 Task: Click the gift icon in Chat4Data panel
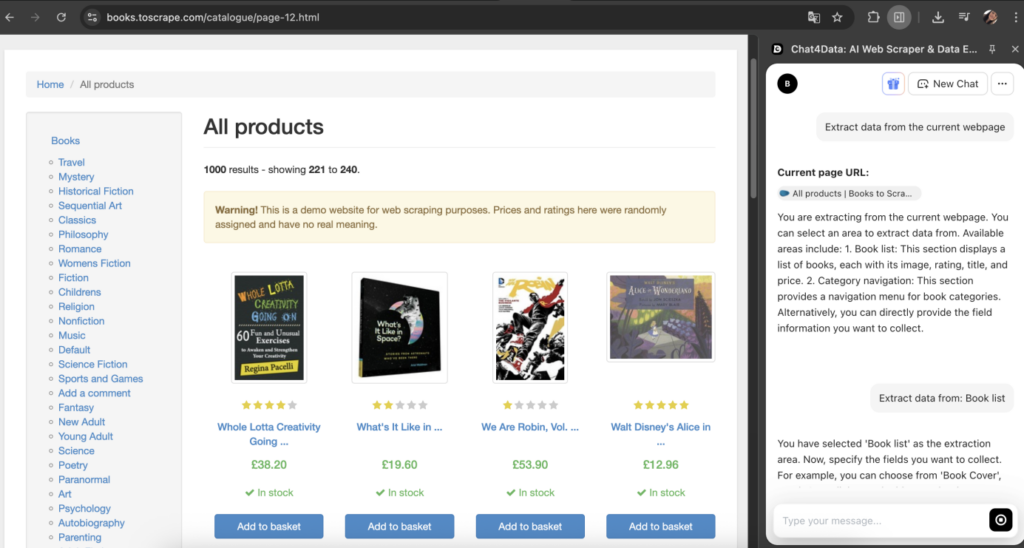tap(893, 84)
